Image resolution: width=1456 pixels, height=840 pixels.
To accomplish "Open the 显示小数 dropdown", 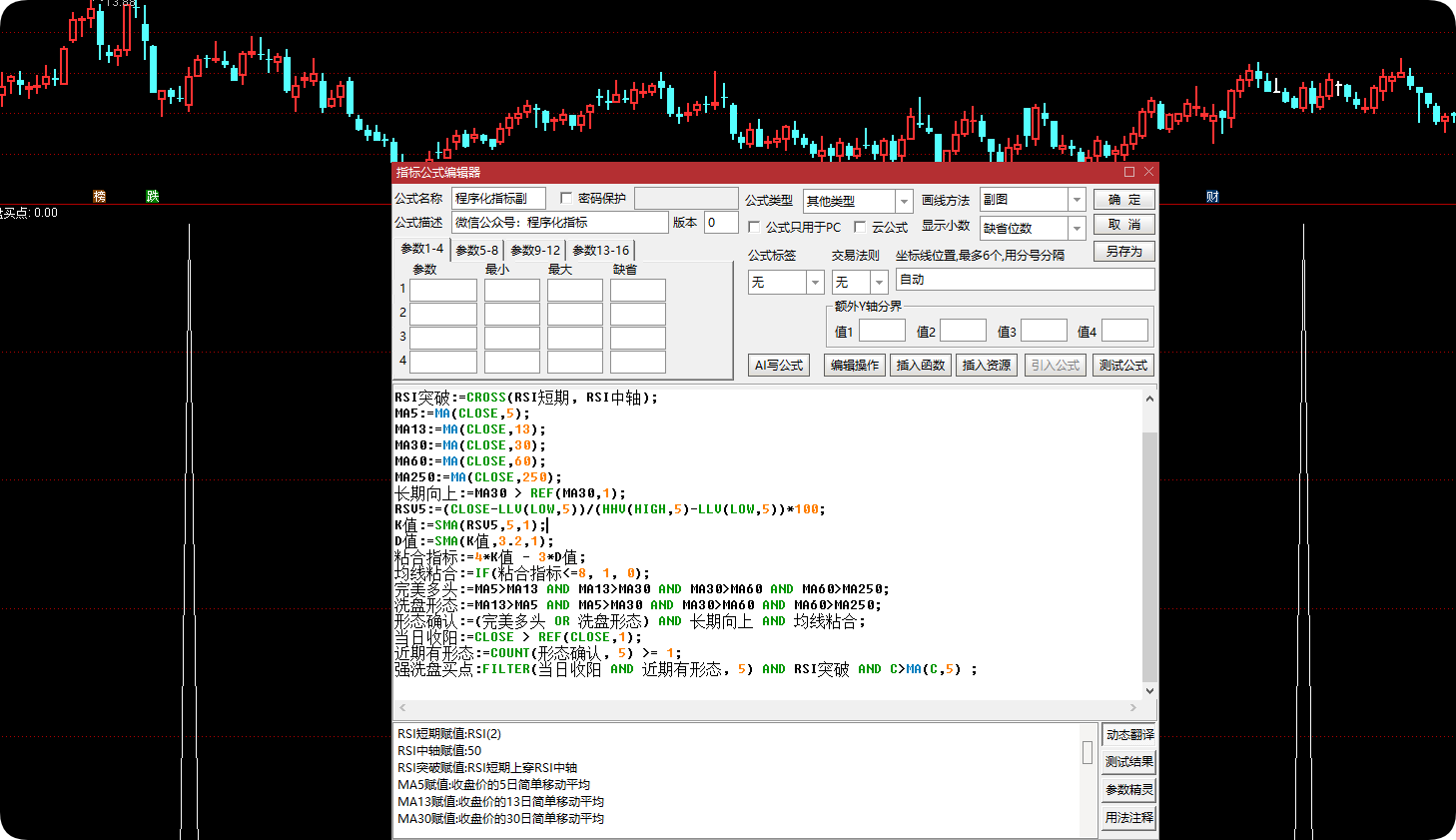I will (1077, 228).
